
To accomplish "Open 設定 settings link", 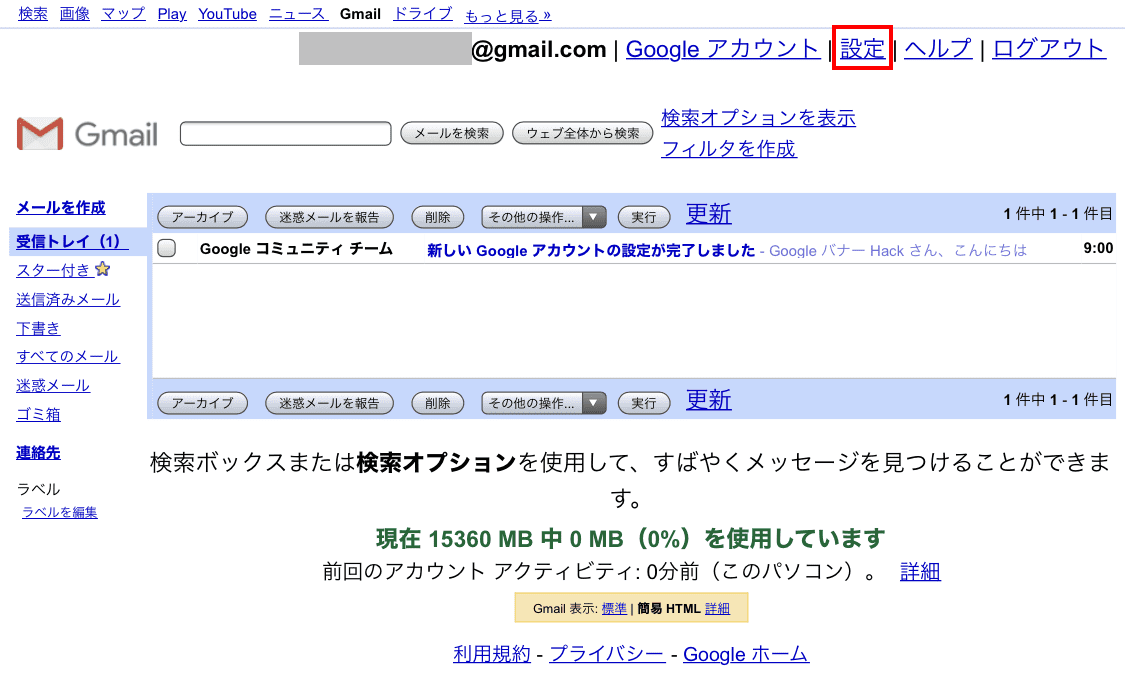I will pos(862,49).
